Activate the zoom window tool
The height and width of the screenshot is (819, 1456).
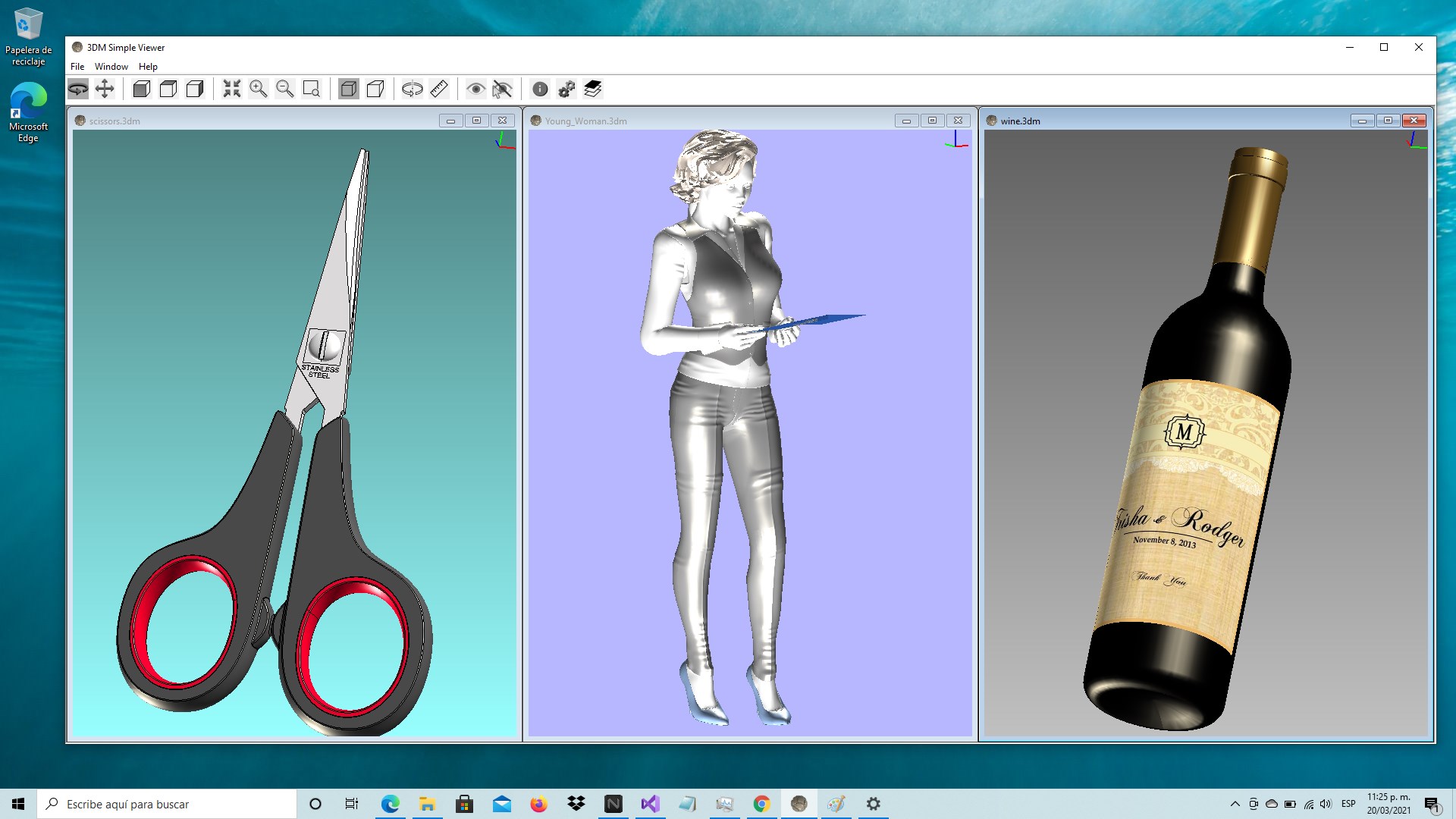312,89
